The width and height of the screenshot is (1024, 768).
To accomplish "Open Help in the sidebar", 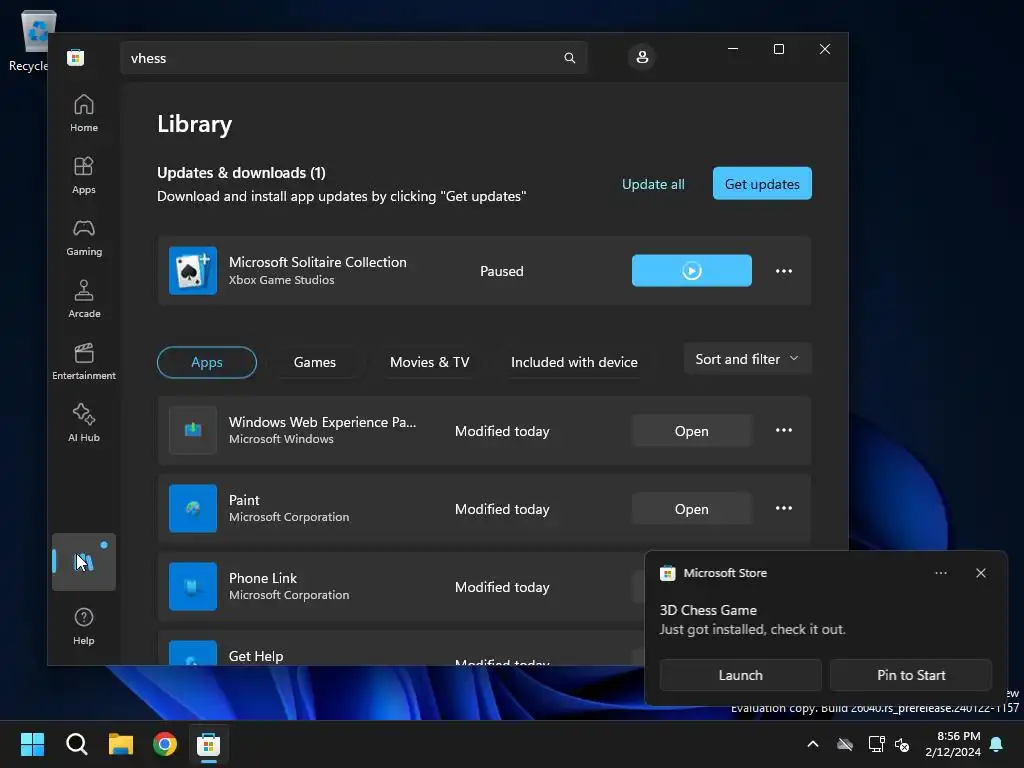I will pos(84,626).
